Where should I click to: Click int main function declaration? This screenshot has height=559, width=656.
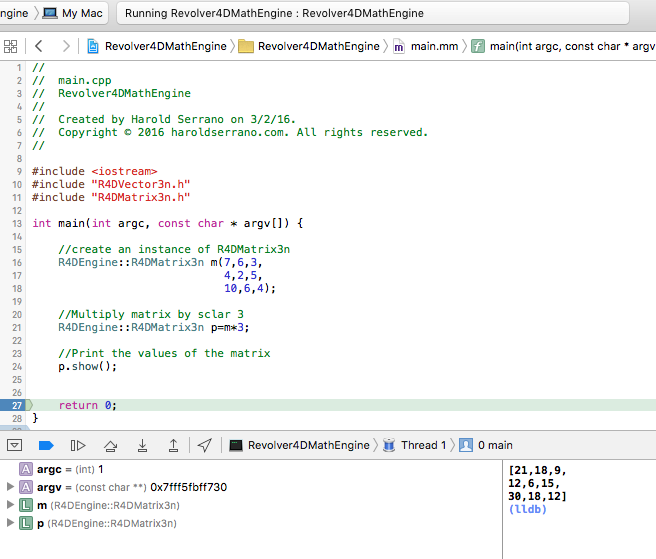(168, 223)
